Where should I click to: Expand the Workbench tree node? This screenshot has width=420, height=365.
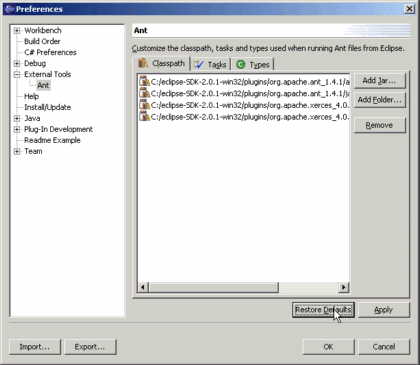pyautogui.click(x=17, y=31)
